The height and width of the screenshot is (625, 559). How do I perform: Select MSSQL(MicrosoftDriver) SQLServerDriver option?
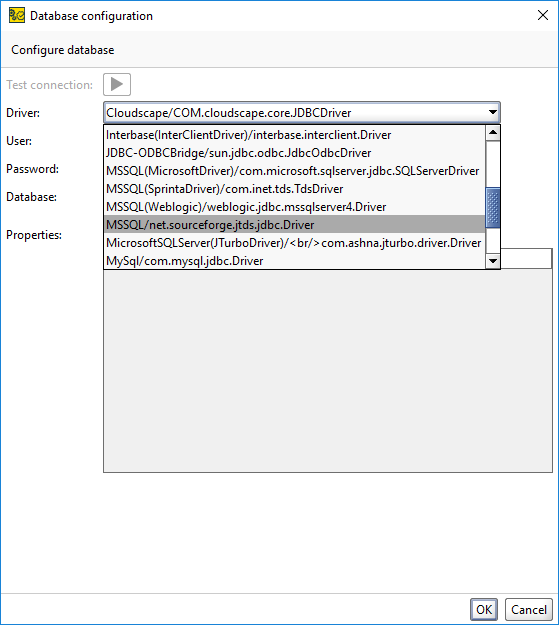(x=295, y=171)
